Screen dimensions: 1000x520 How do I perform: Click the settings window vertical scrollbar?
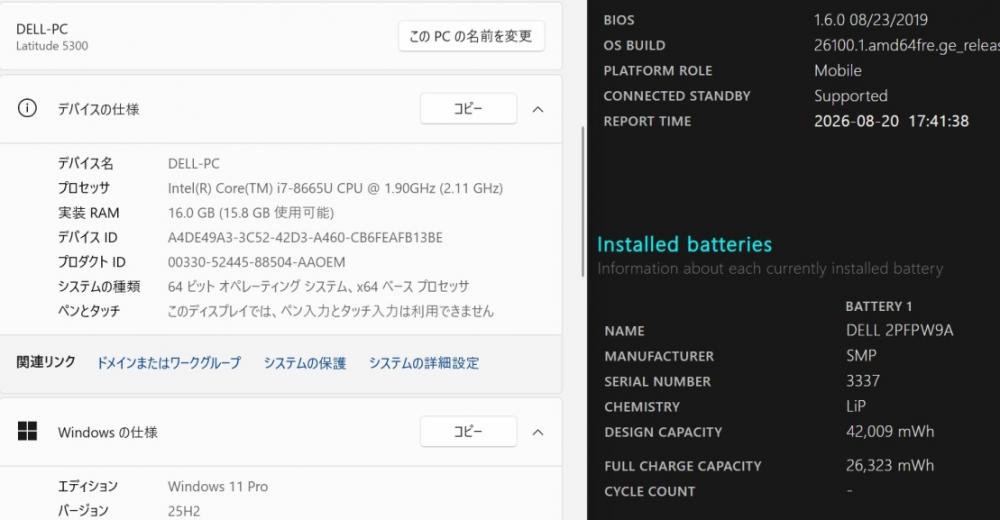click(x=583, y=202)
